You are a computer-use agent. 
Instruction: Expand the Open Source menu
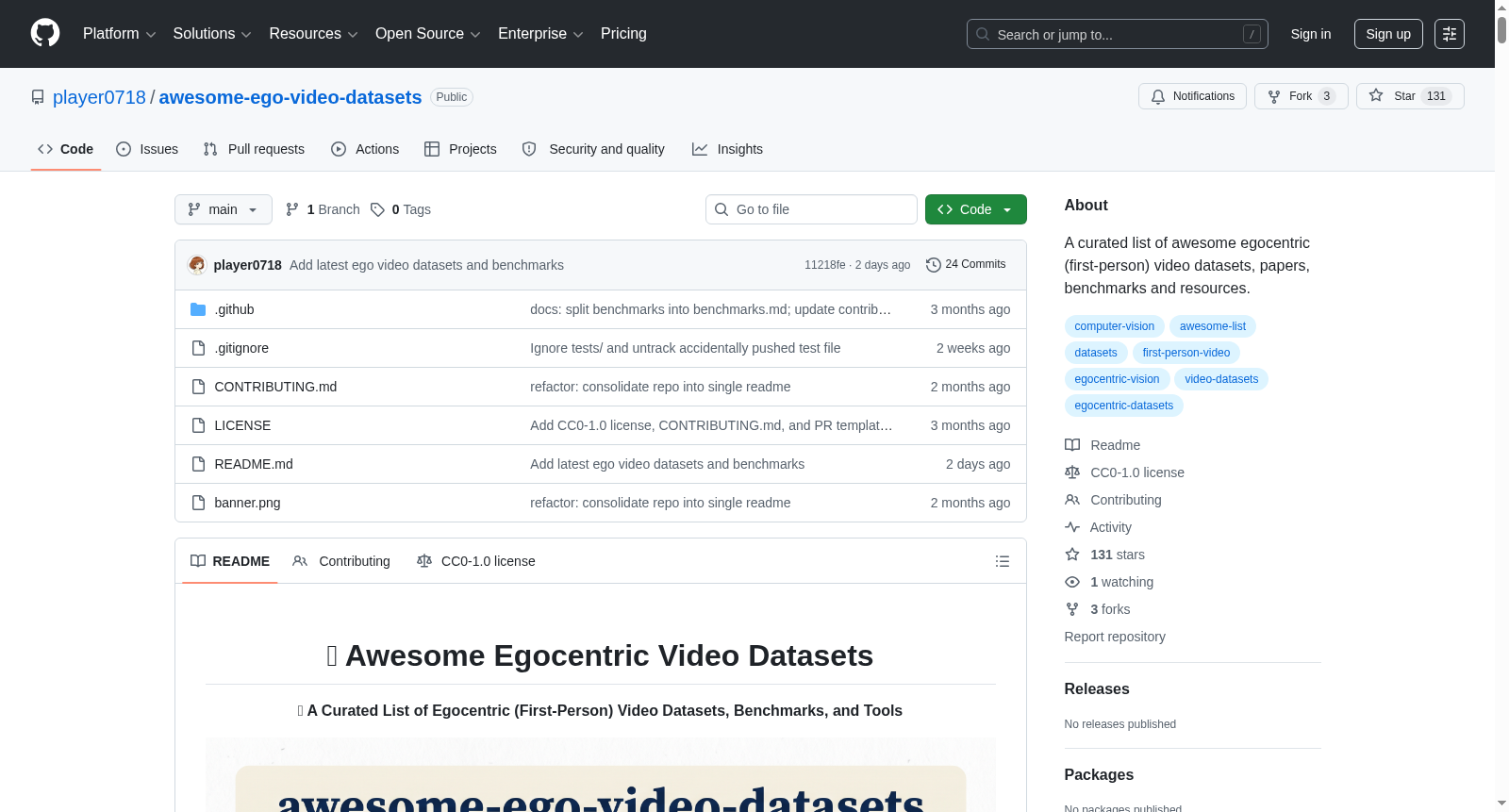[427, 34]
